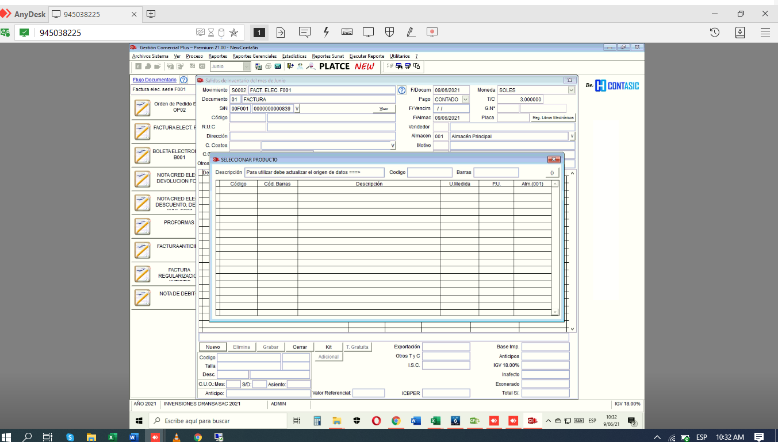Open AnyDesk session history clock icon

[714, 32]
